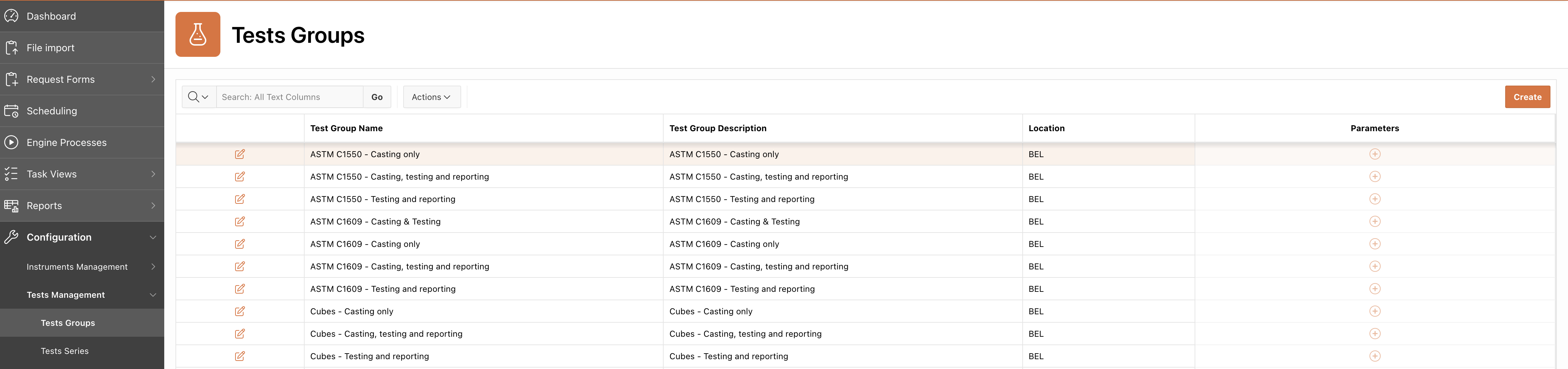Click parameters plus icon for Cubes - Testing and reporting

[1374, 356]
